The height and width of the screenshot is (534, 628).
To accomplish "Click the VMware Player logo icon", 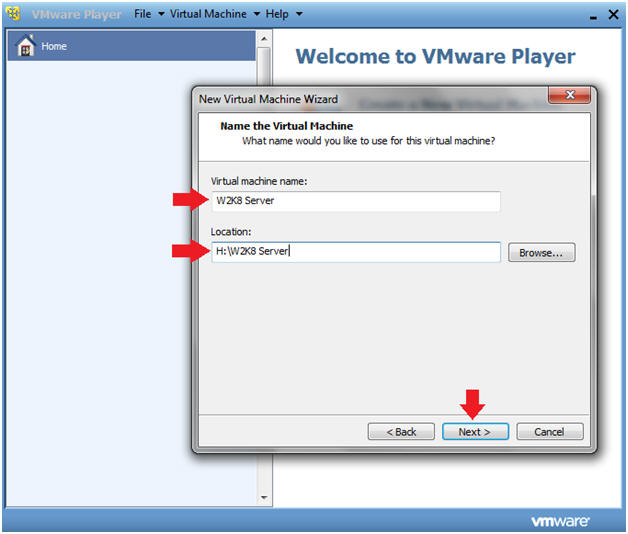I will pos(14,14).
